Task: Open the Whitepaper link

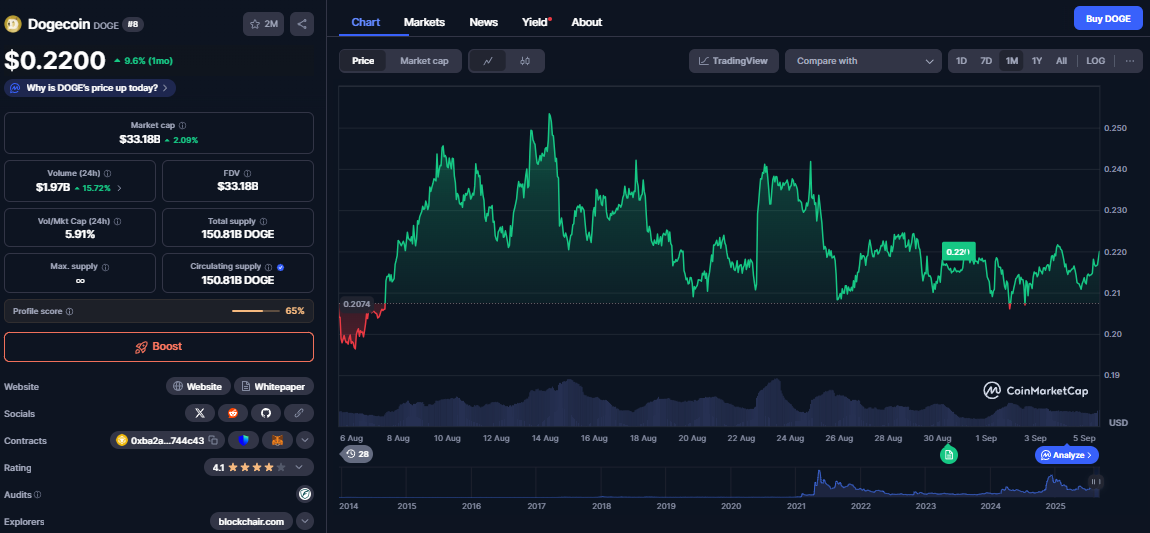Action: click(x=274, y=386)
